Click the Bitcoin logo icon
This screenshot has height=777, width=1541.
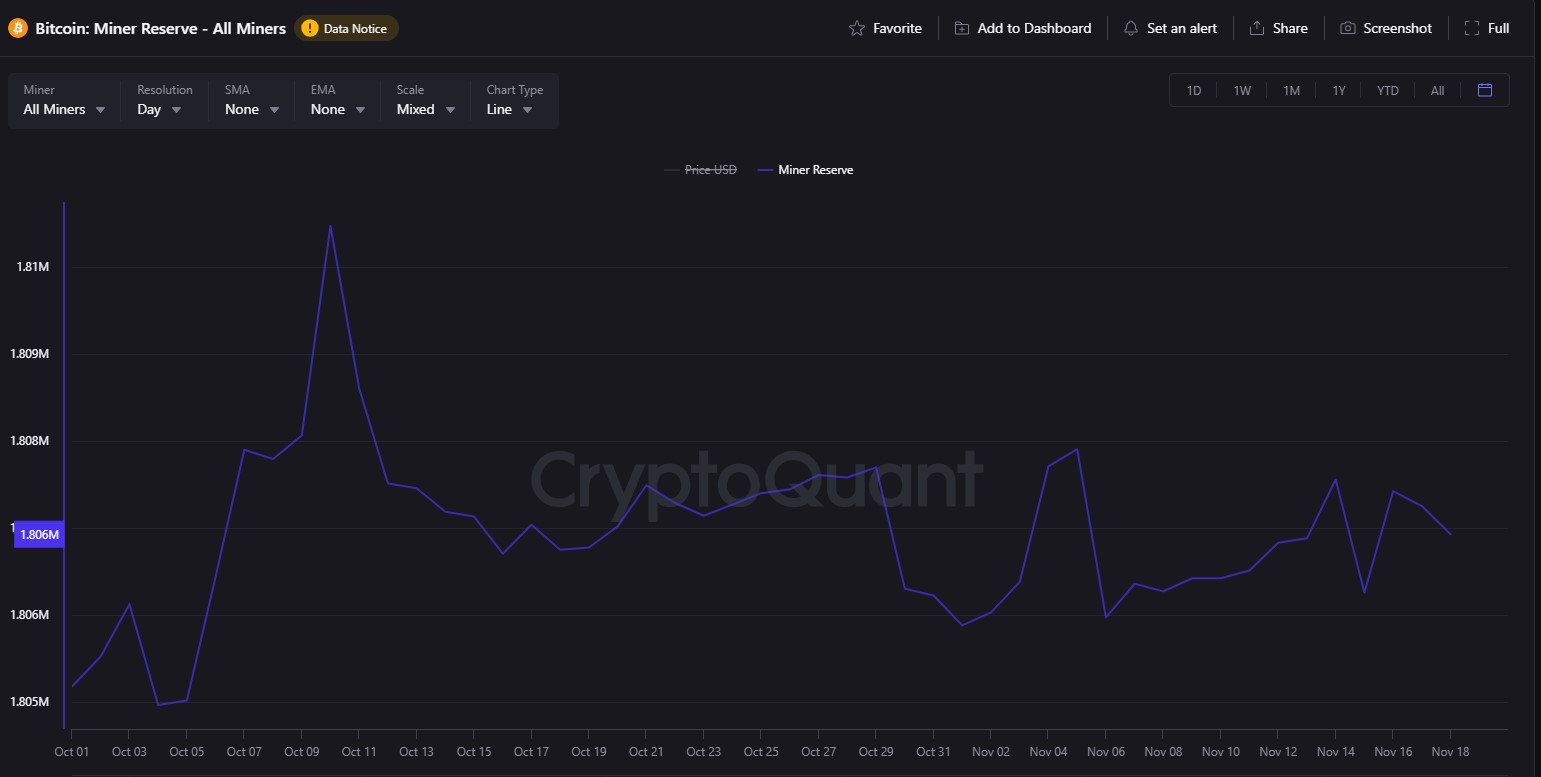[18, 28]
